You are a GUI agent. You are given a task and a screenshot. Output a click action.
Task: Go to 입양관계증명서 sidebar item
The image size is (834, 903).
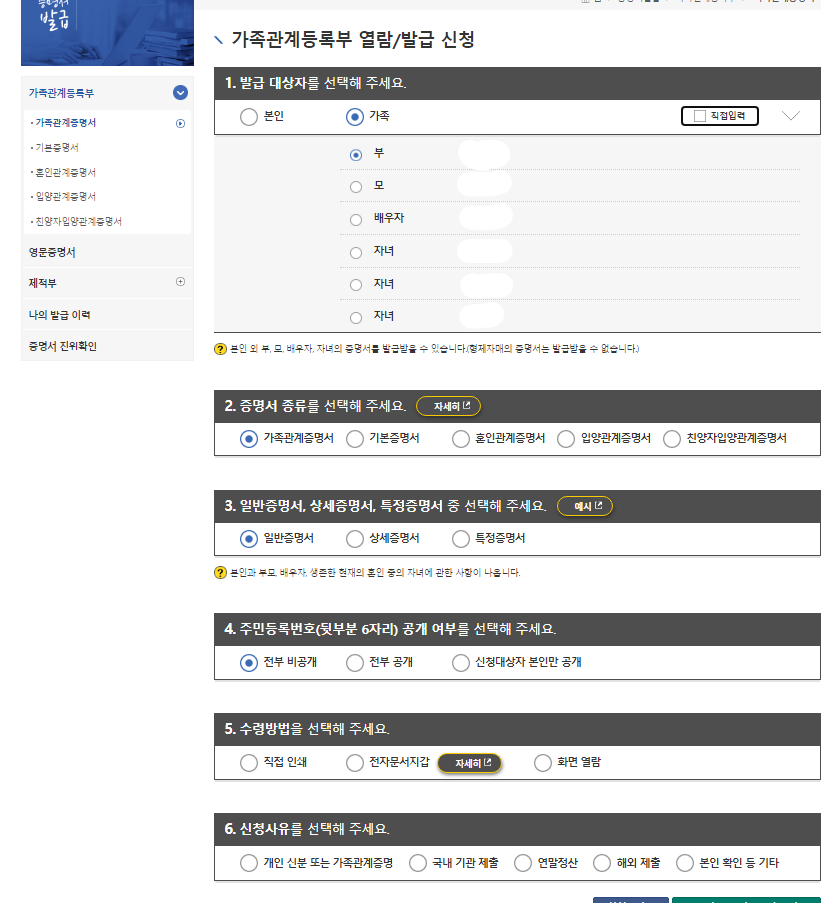66,196
